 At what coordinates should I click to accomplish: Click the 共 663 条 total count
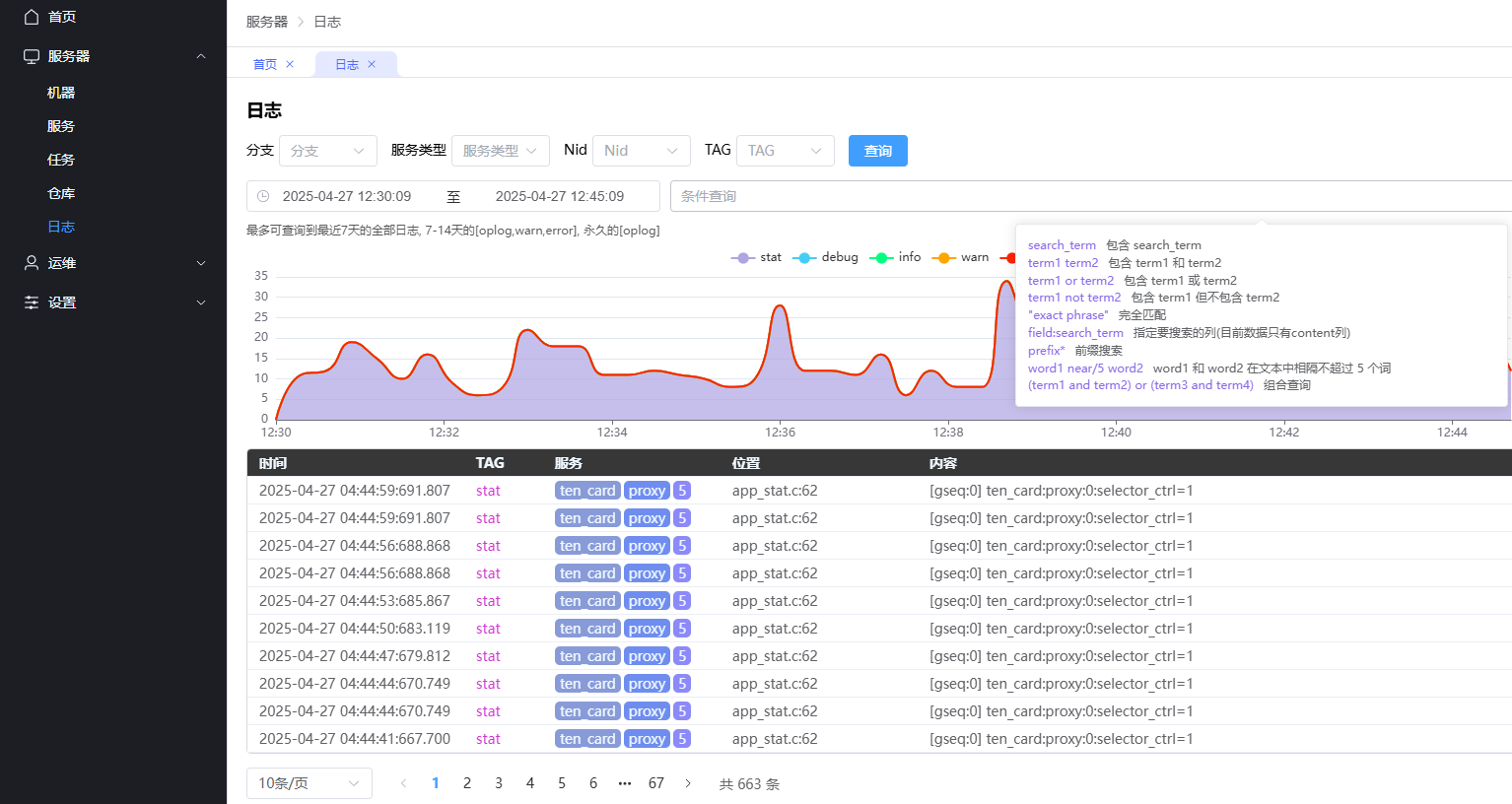click(749, 784)
